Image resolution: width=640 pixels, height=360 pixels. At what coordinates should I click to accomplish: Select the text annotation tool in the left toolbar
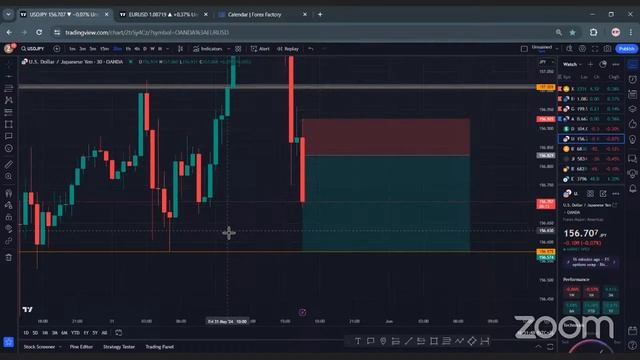point(9,136)
